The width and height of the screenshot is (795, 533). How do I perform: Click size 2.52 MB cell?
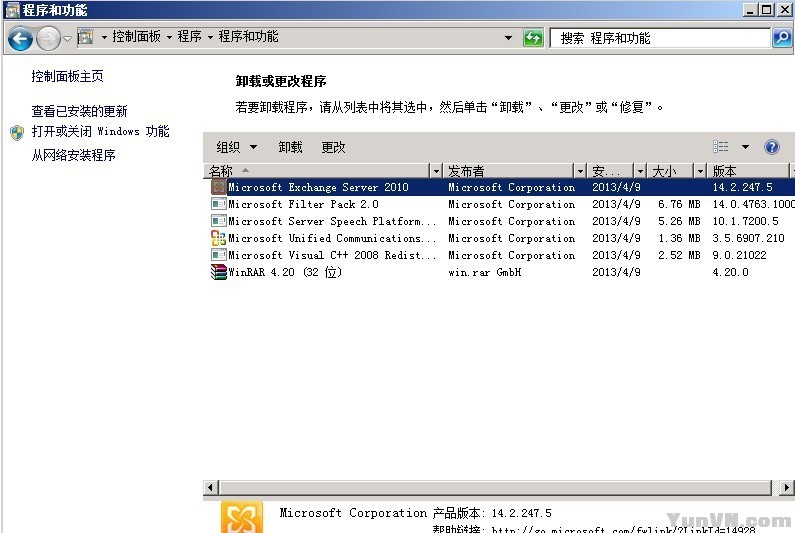[x=679, y=255]
